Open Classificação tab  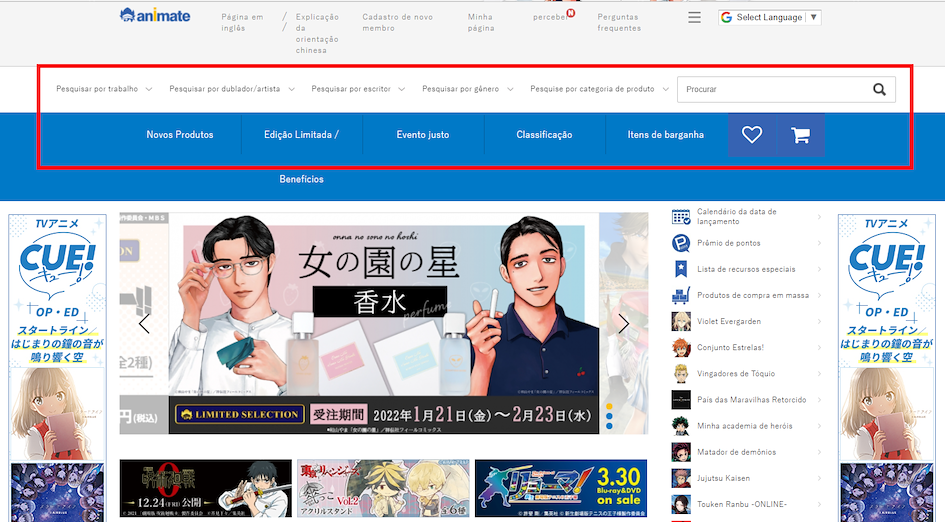(x=544, y=134)
